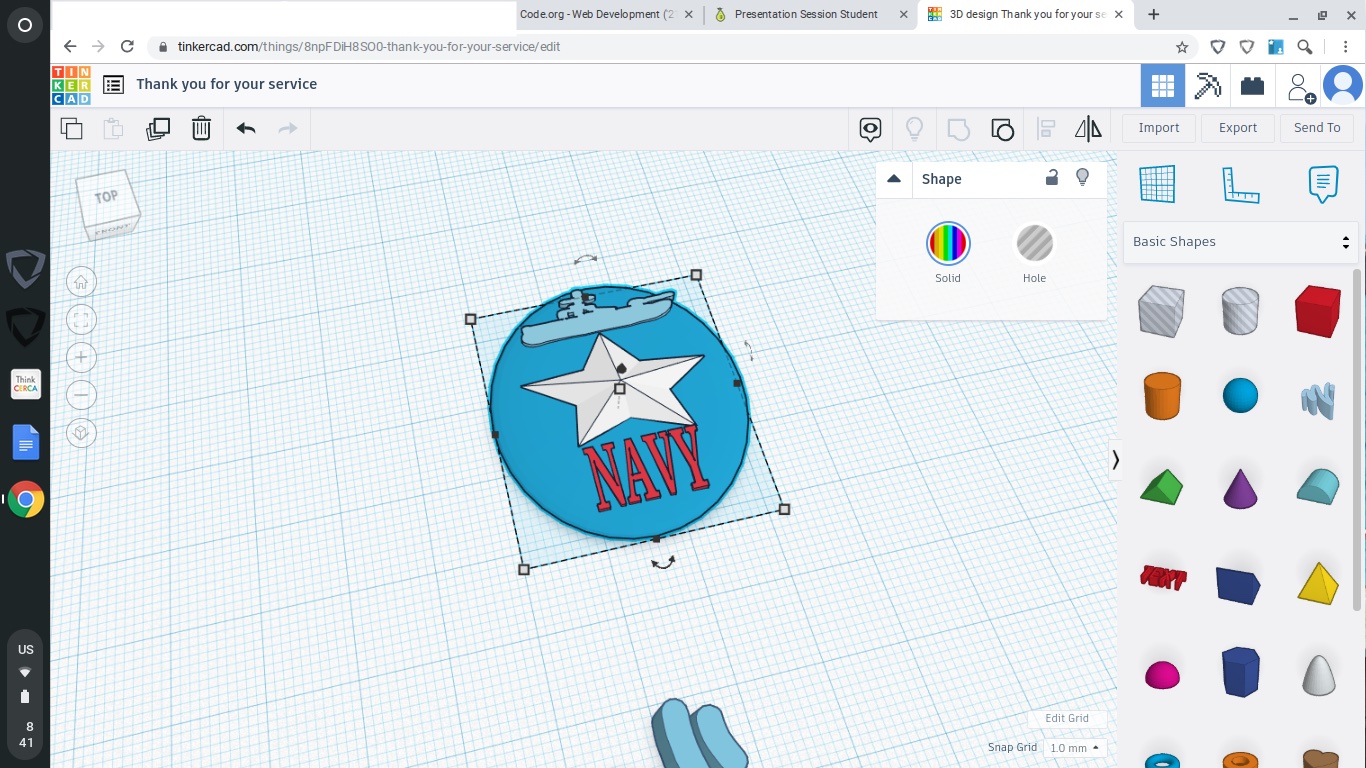Click the TOP face of the view cube
This screenshot has width=1366, height=768.
106,197
